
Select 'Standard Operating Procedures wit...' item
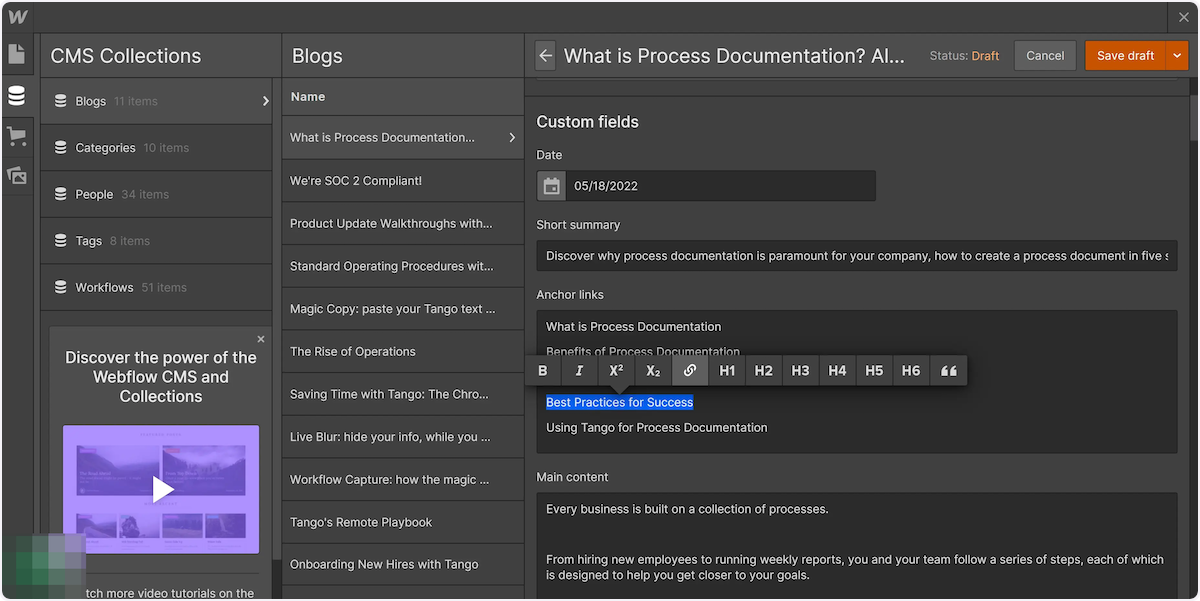pyautogui.click(x=403, y=266)
